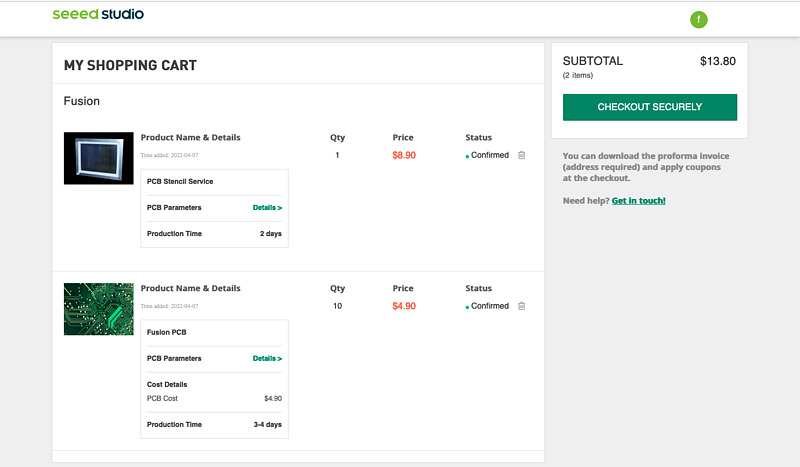This screenshot has width=800, height=467.
Task: Open the Seeed Studio logo home link
Action: click(x=98, y=14)
